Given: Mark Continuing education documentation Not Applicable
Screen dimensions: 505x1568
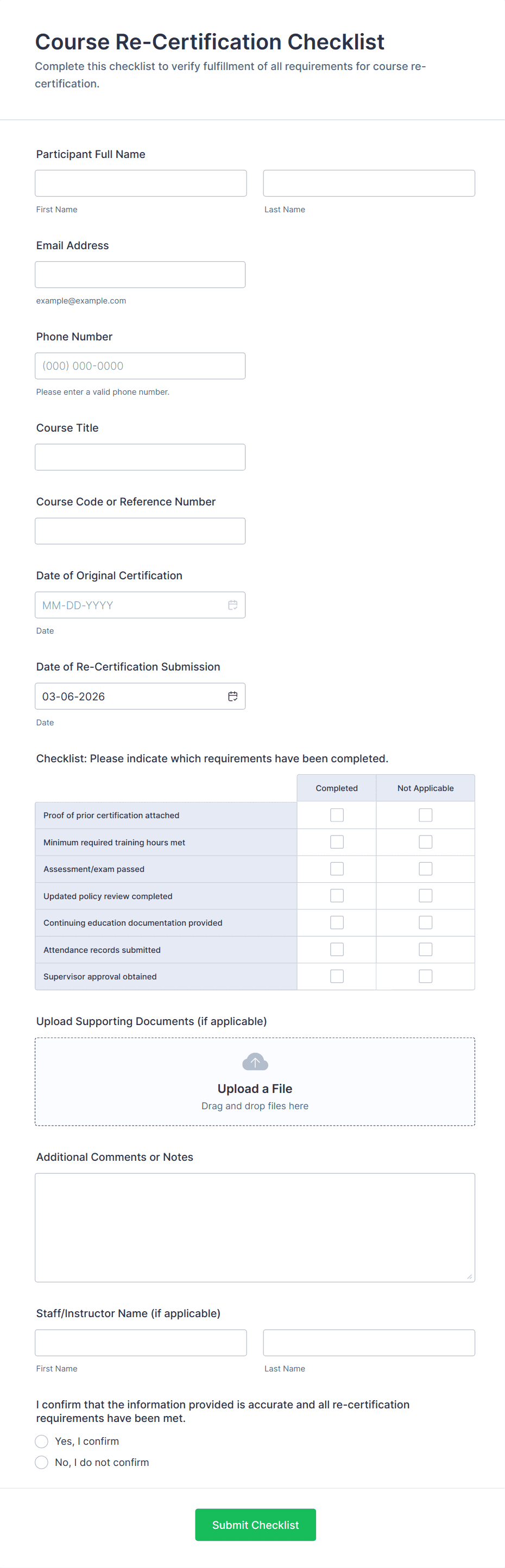Looking at the screenshot, I should point(425,923).
